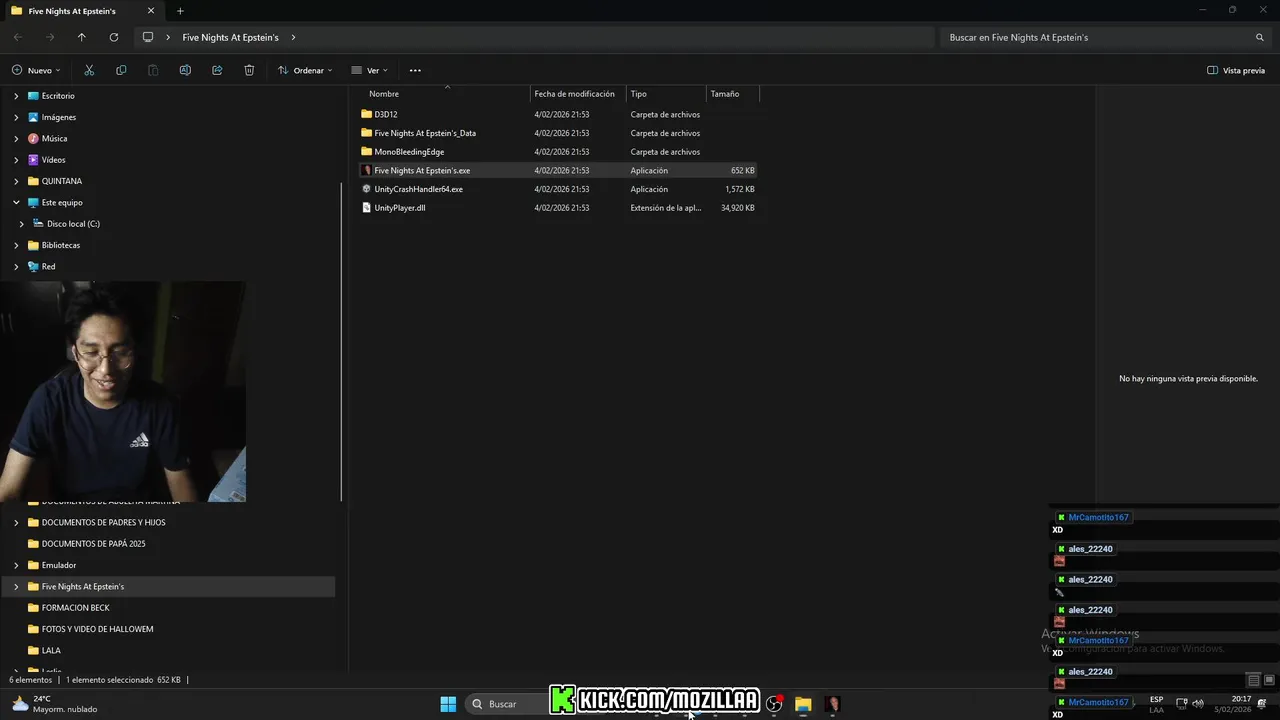Expand the Red tree node
Image resolution: width=1280 pixels, height=720 pixels.
(x=16, y=266)
